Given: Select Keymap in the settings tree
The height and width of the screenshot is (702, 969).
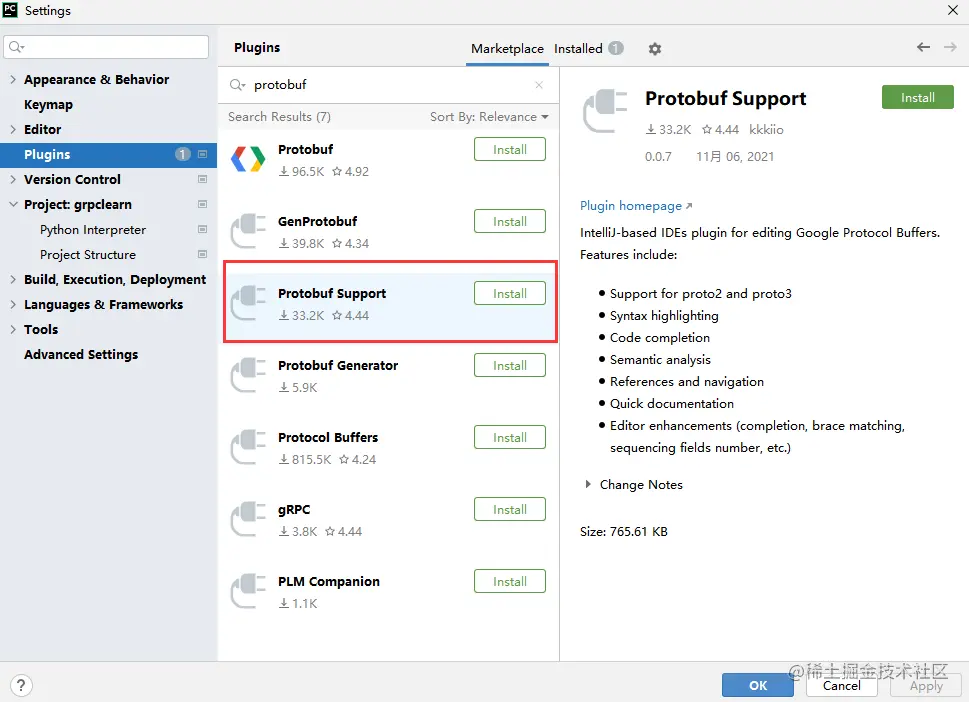Looking at the screenshot, I should click(x=48, y=104).
